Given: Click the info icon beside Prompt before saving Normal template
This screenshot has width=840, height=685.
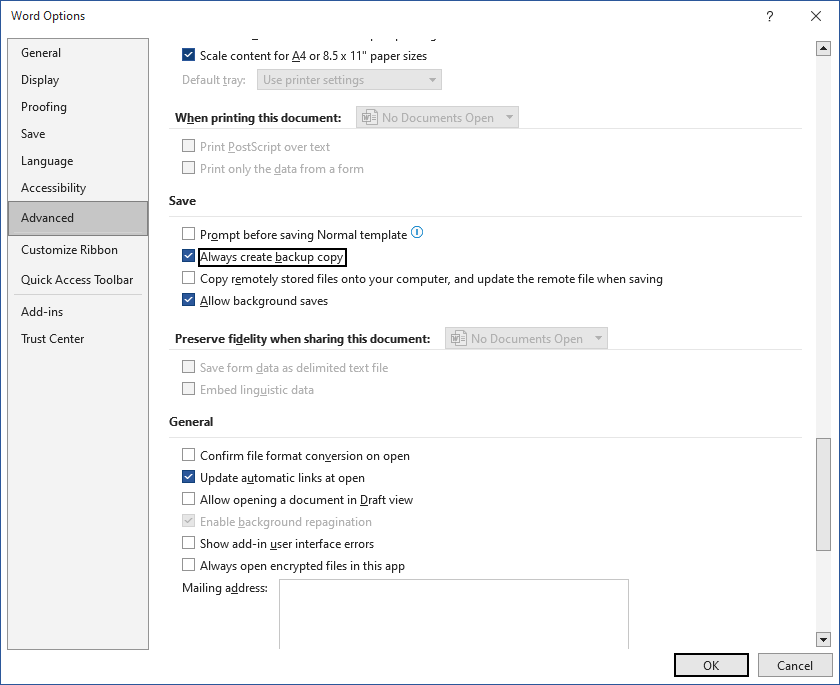Looking at the screenshot, I should [x=417, y=232].
